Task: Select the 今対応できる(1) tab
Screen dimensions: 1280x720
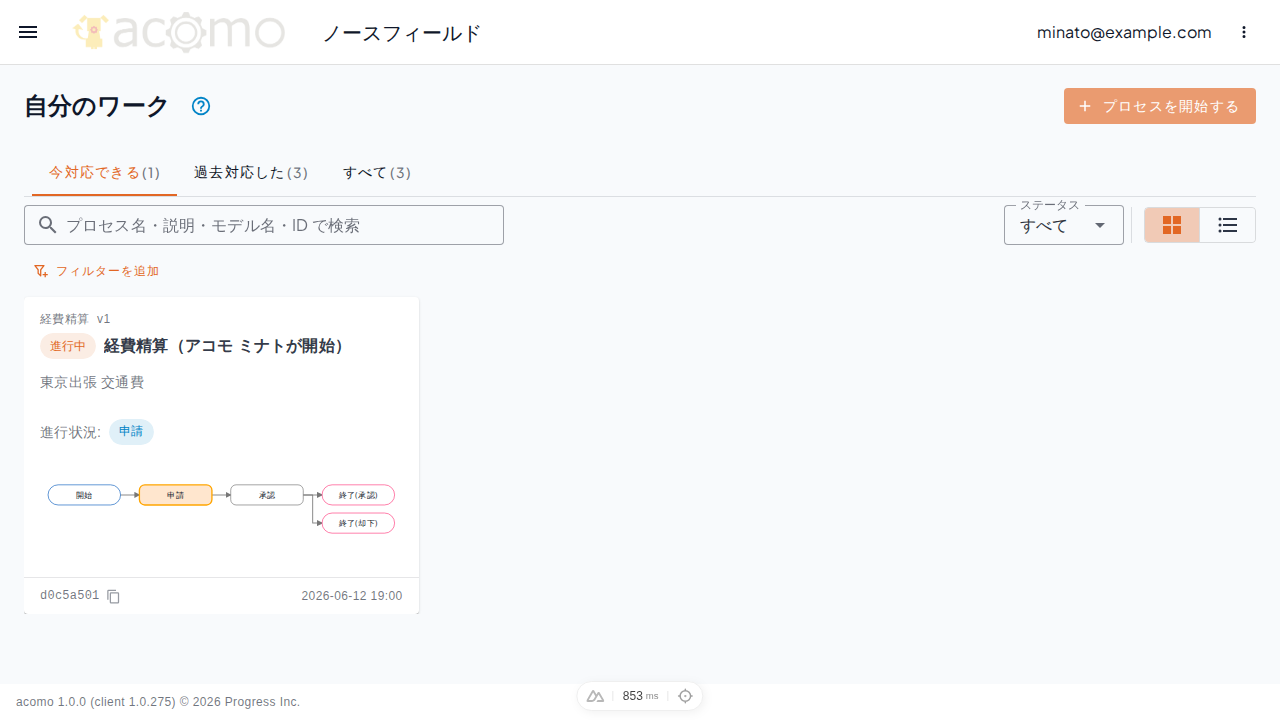Action: pos(104,173)
